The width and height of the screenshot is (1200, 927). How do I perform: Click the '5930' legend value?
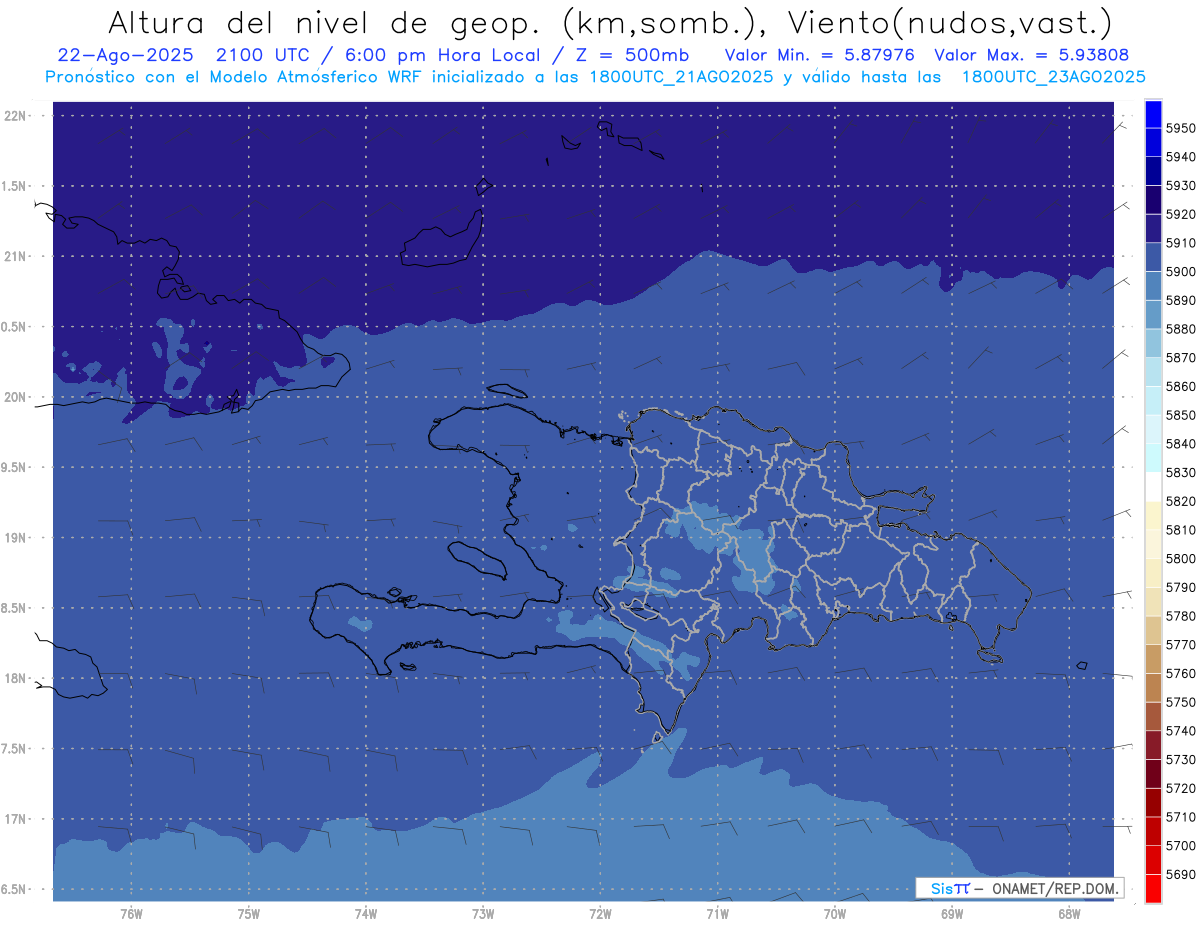tap(1180, 186)
